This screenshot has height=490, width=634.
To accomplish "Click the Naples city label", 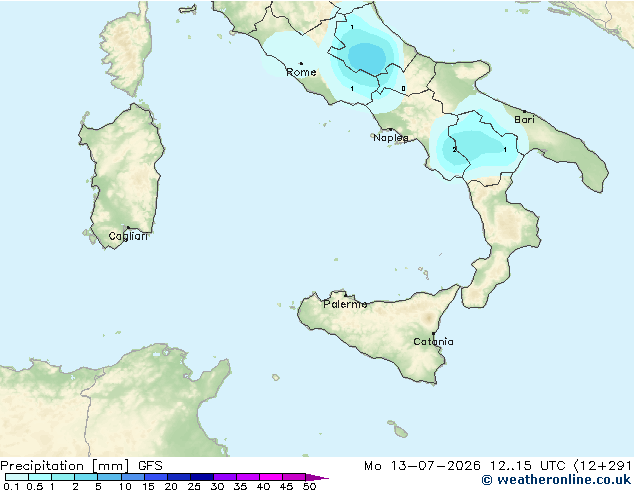I will click(391, 138).
